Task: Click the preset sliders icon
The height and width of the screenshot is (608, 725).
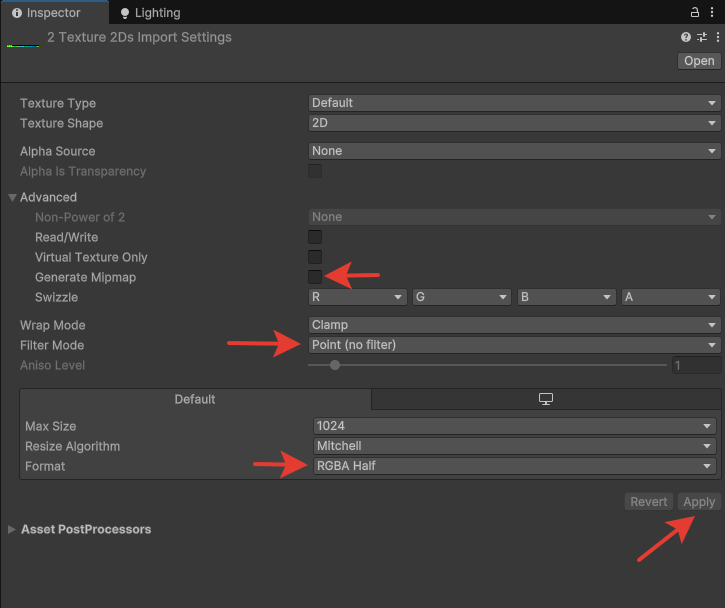Action: tap(702, 37)
